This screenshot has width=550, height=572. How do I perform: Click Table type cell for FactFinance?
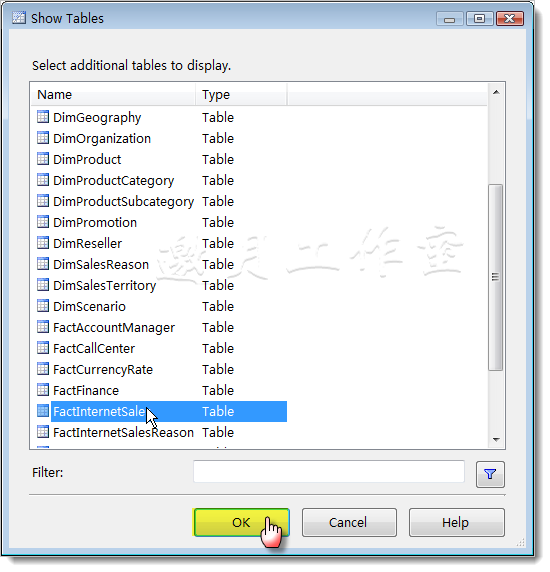[218, 390]
